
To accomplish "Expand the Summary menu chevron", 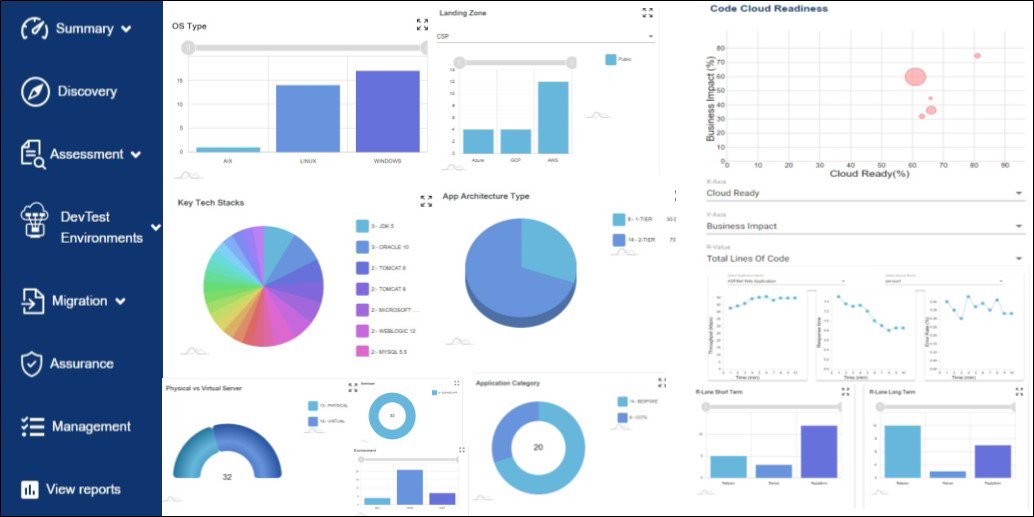I will [127, 29].
